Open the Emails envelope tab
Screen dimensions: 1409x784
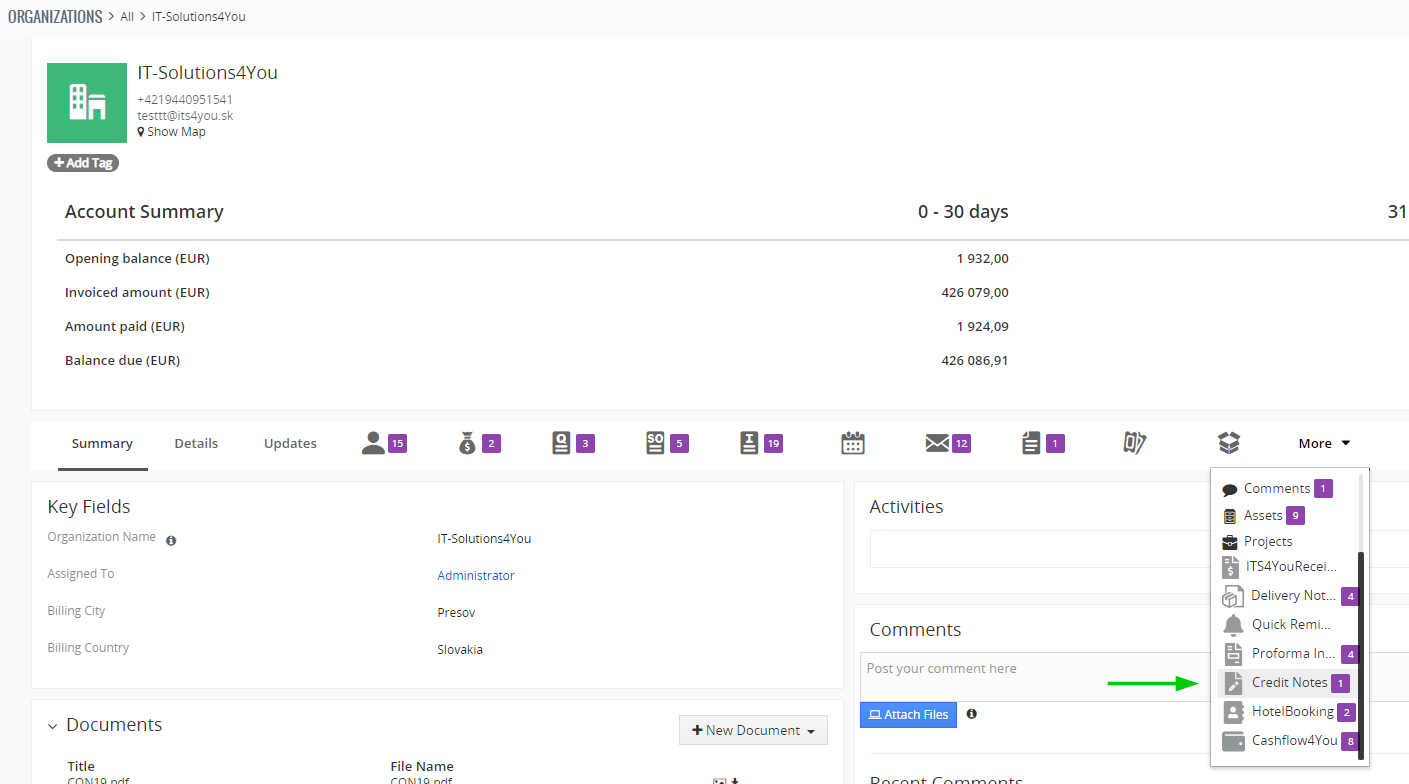937,443
